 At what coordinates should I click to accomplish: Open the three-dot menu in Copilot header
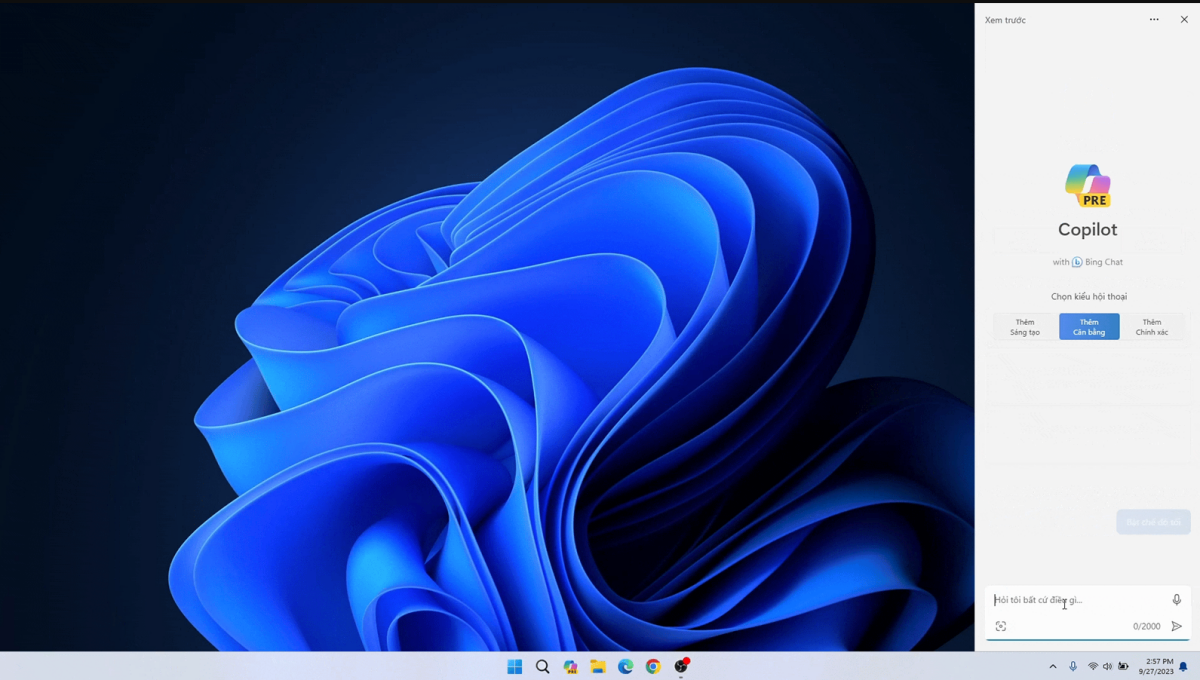click(1154, 20)
